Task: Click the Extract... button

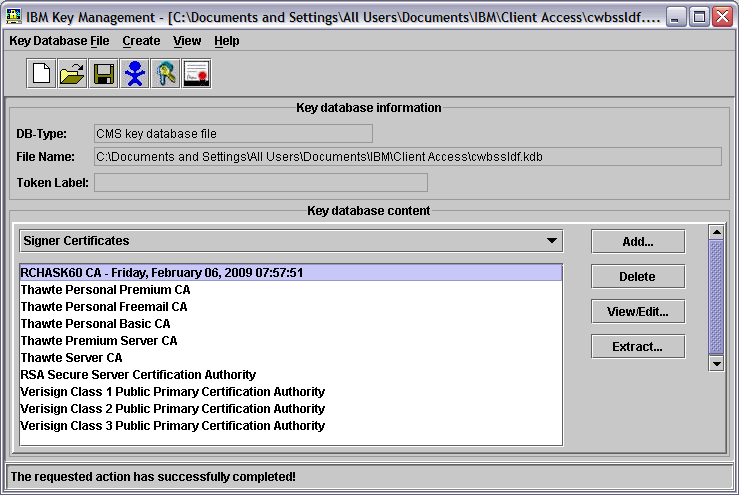Action: [638, 346]
